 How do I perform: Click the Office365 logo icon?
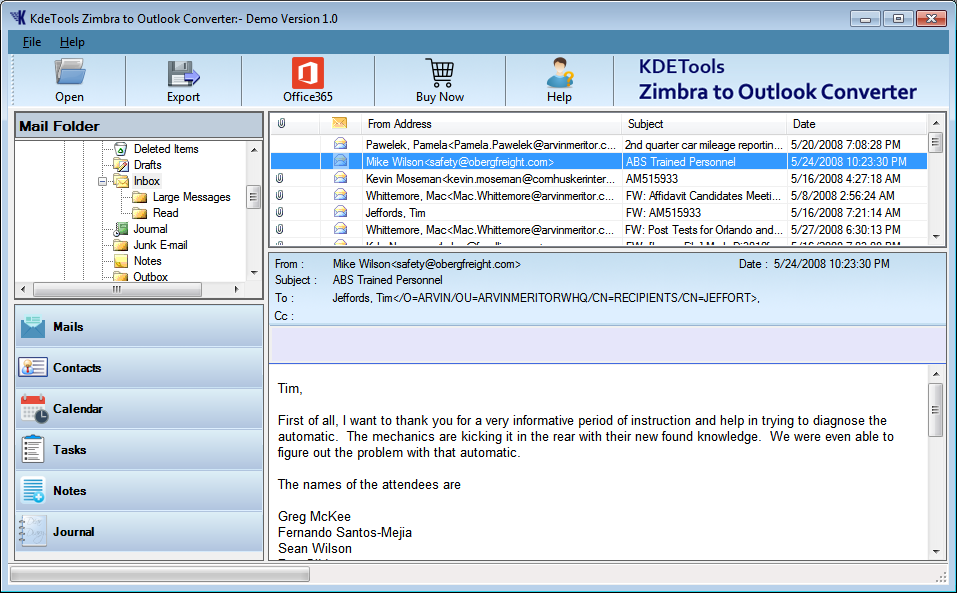click(308, 73)
